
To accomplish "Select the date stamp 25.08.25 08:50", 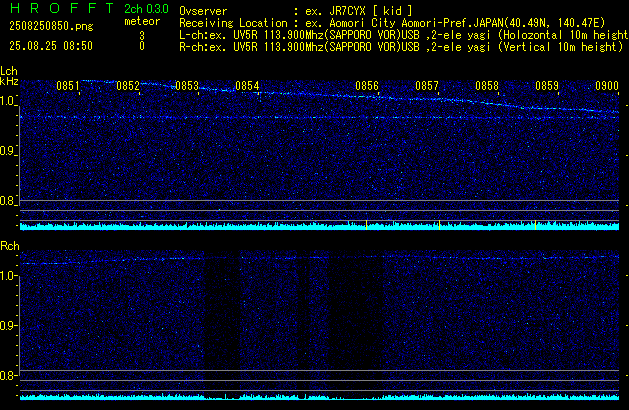I will 51,46.
